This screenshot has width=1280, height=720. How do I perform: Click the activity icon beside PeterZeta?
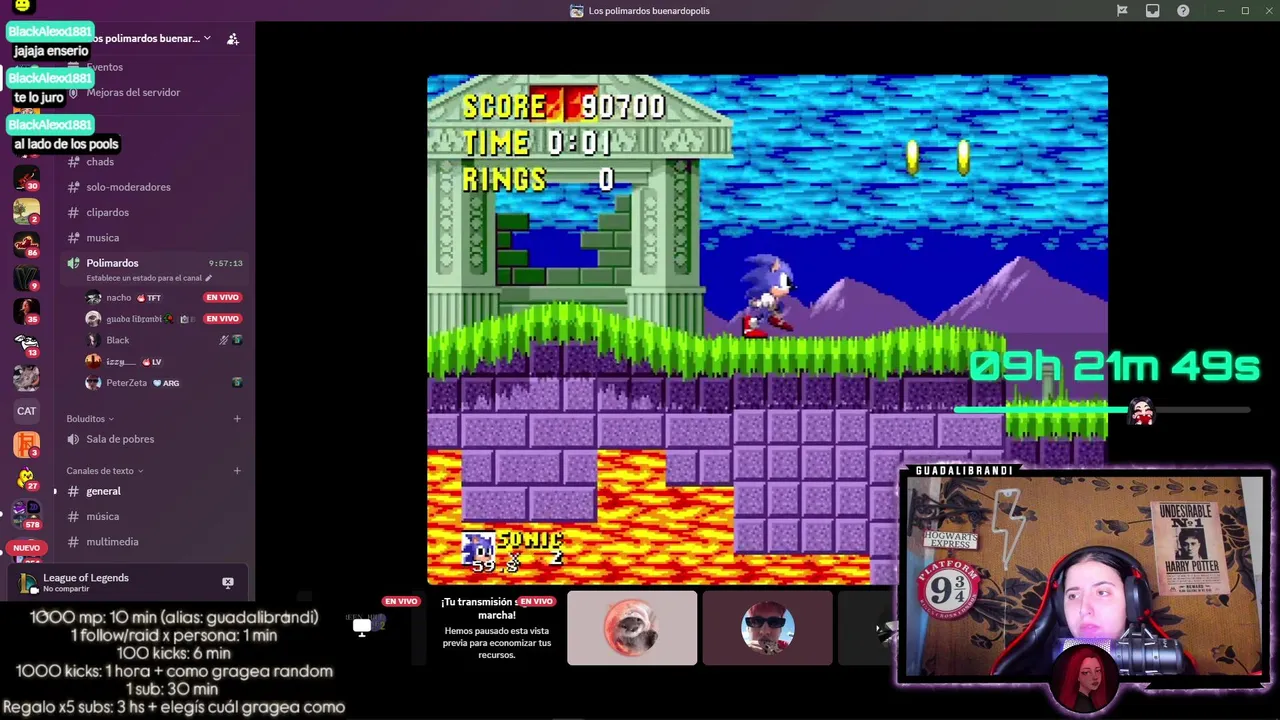click(x=237, y=383)
